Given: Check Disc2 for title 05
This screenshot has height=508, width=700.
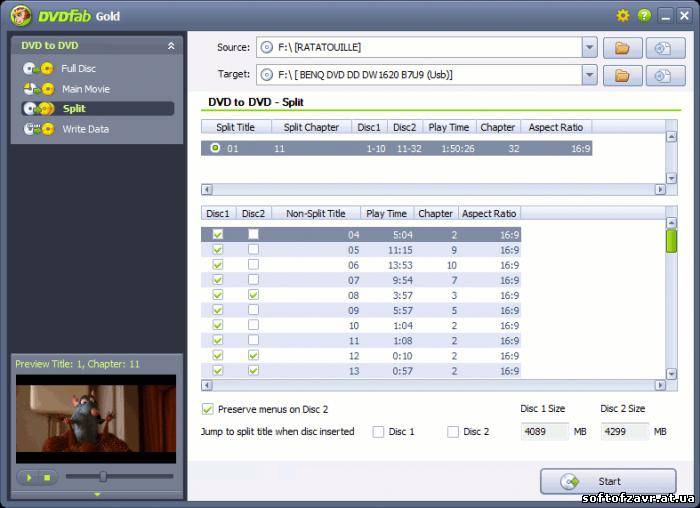Looking at the screenshot, I should (253, 249).
